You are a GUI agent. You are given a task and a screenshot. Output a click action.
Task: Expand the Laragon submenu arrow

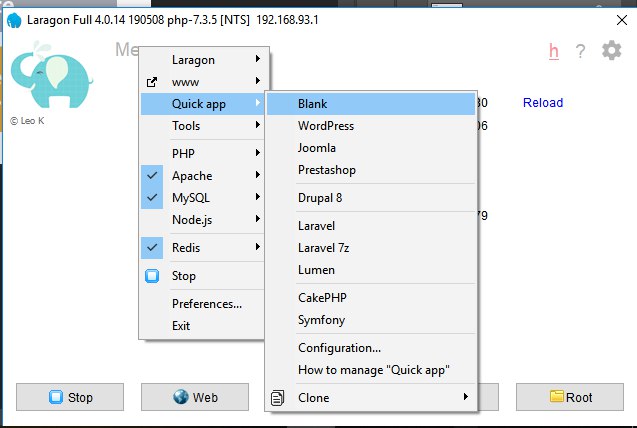click(258, 59)
